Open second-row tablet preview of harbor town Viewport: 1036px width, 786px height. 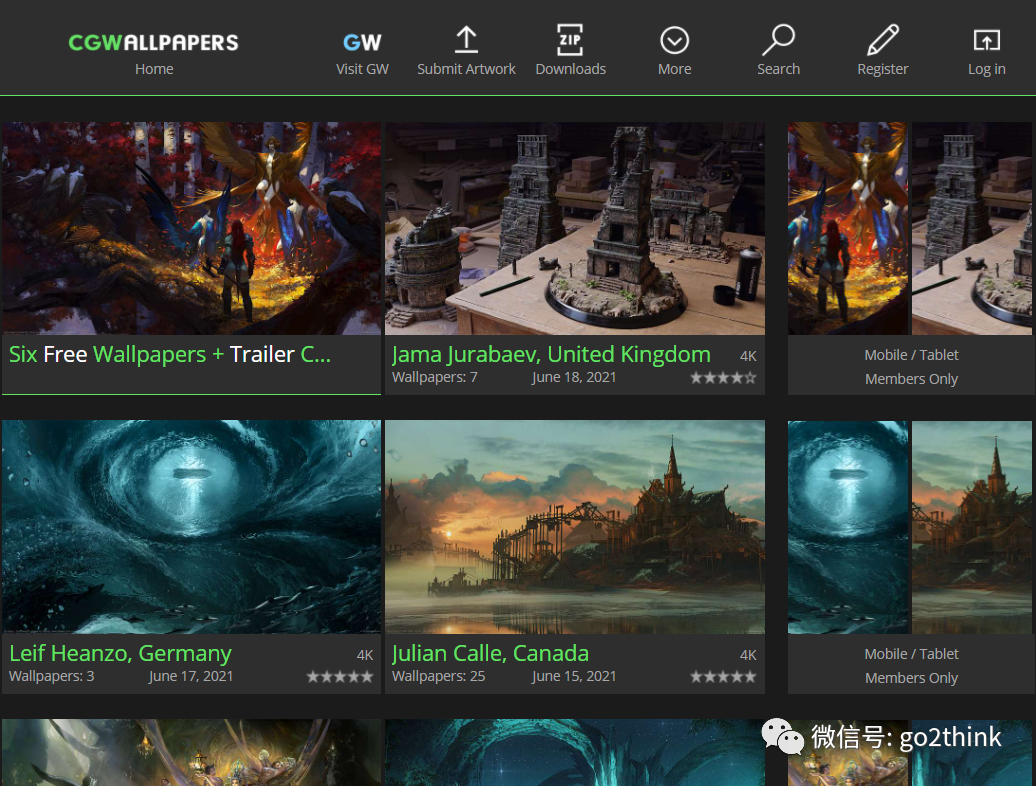[972, 527]
